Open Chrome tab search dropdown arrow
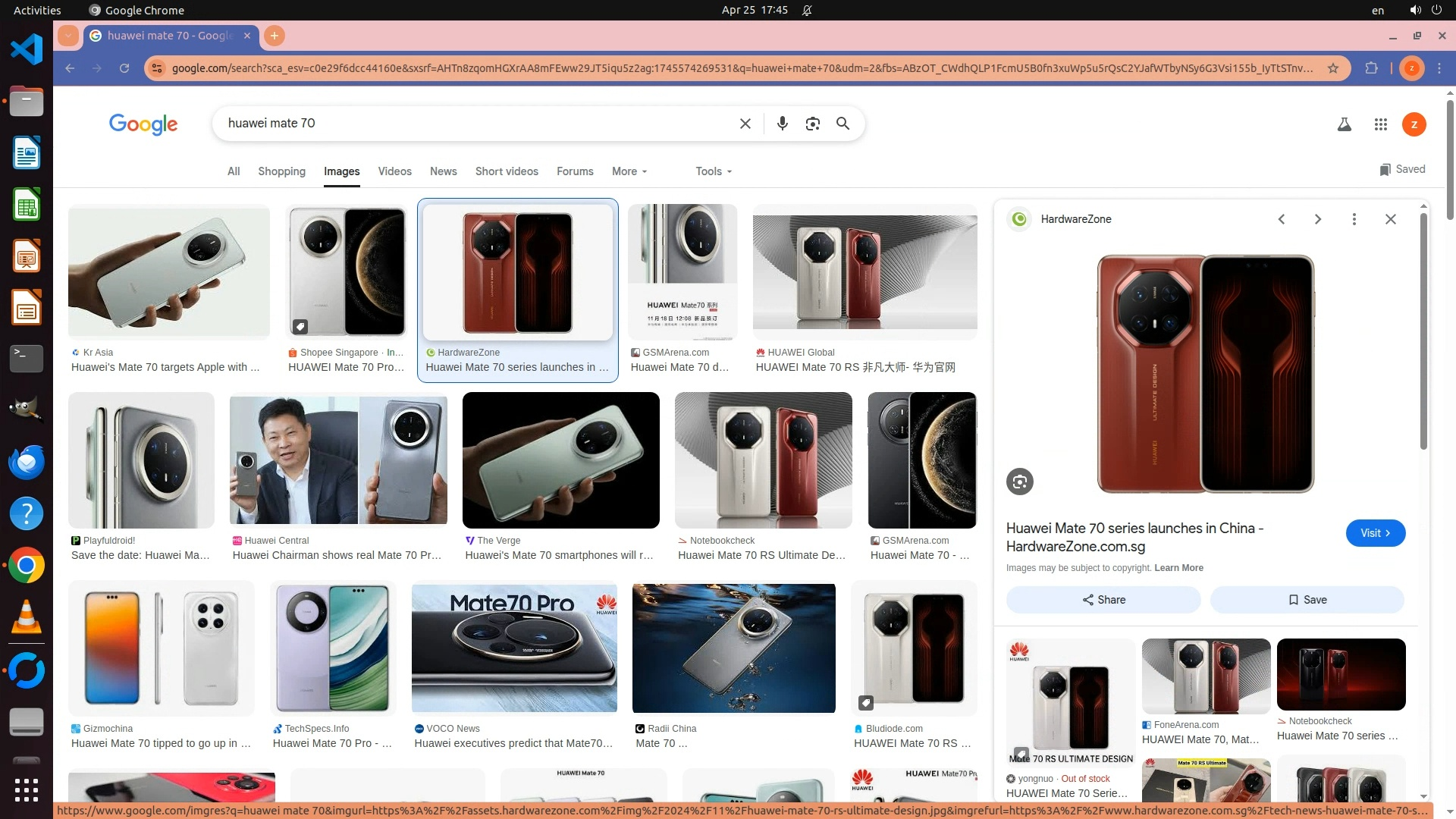Image resolution: width=1456 pixels, height=819 pixels. (68, 36)
